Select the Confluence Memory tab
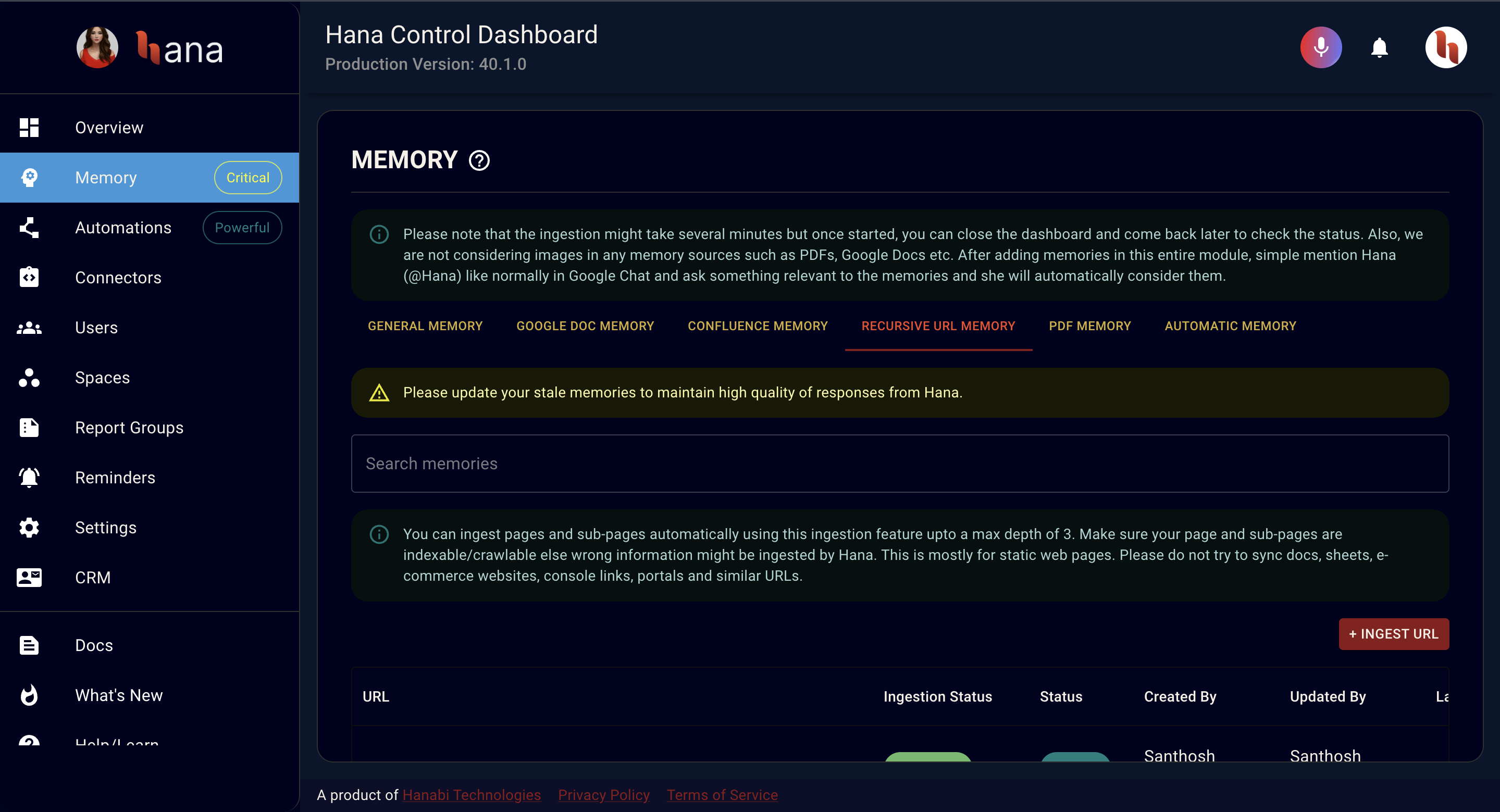 pos(758,326)
